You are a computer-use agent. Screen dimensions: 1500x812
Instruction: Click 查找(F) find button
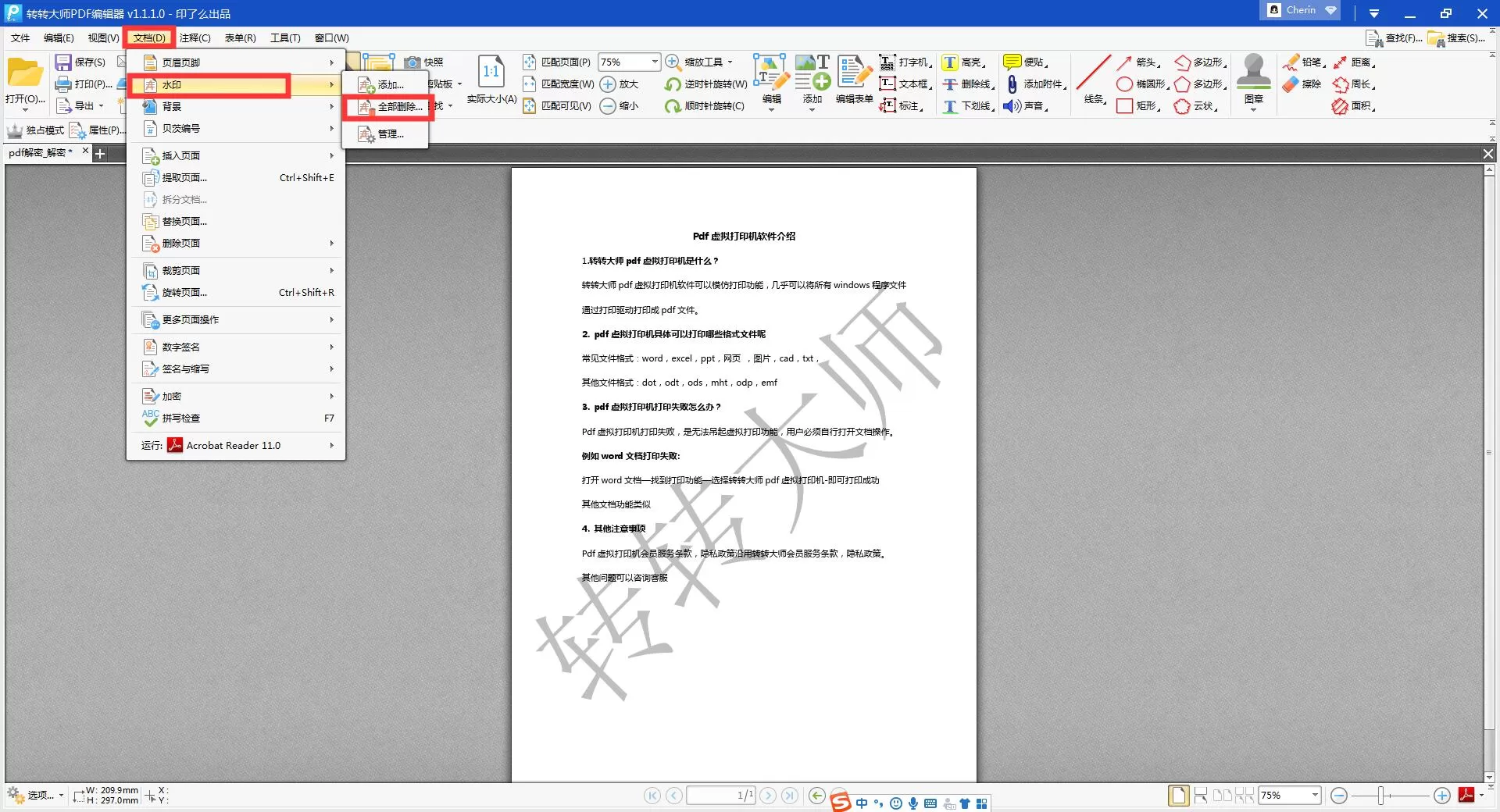click(x=1394, y=38)
